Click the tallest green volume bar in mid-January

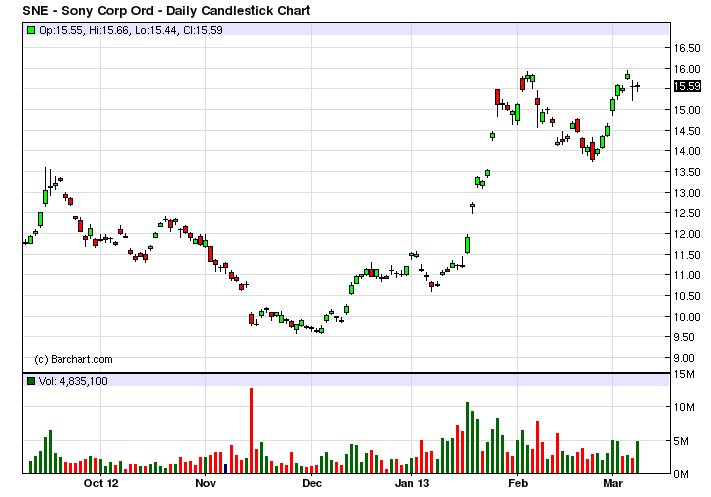[468, 438]
